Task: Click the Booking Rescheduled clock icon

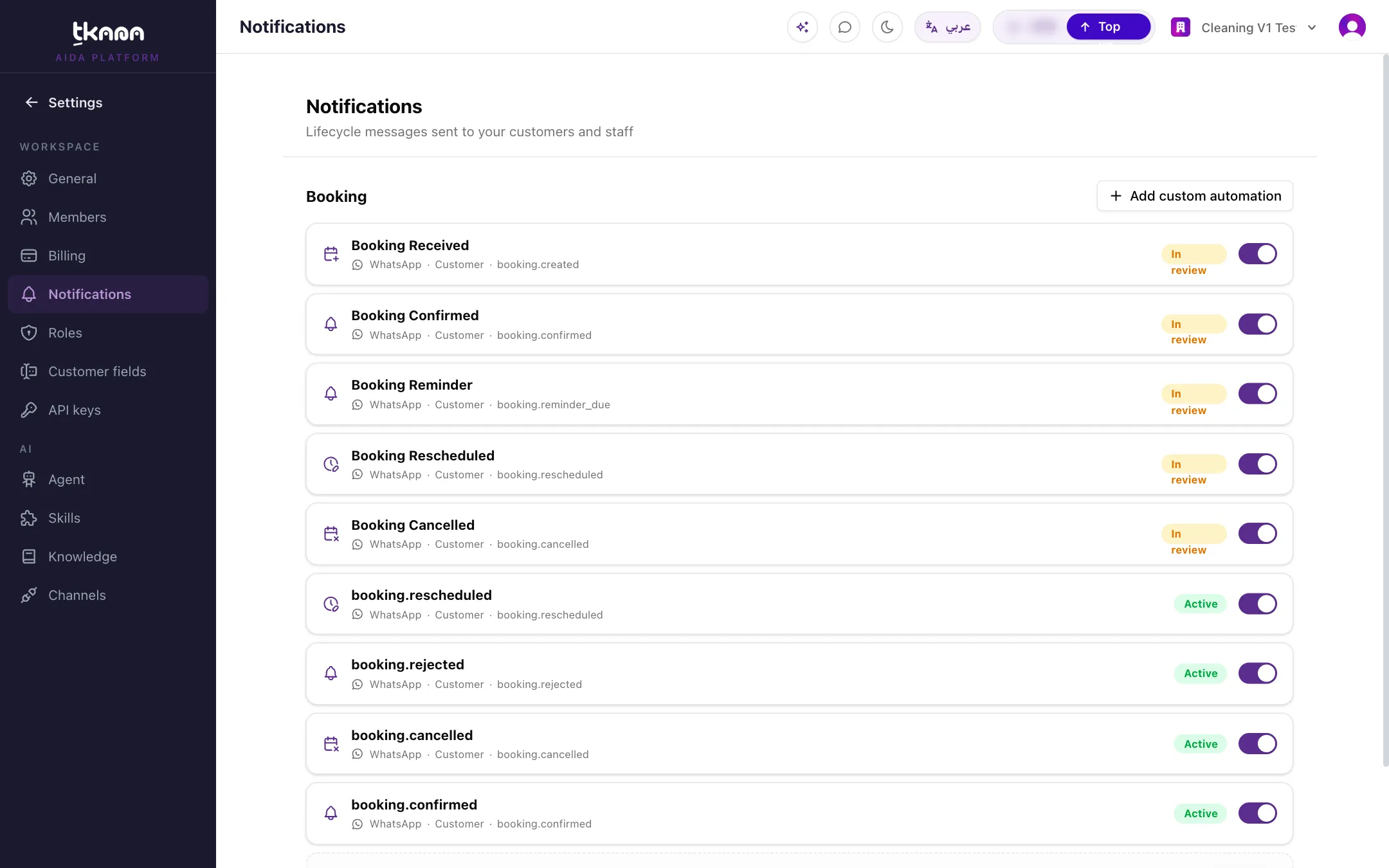Action: [331, 464]
